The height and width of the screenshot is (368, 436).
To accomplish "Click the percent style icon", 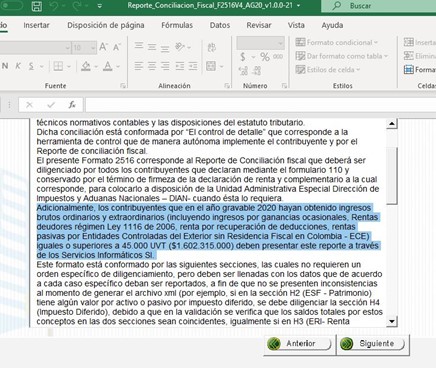I will tap(265, 57).
